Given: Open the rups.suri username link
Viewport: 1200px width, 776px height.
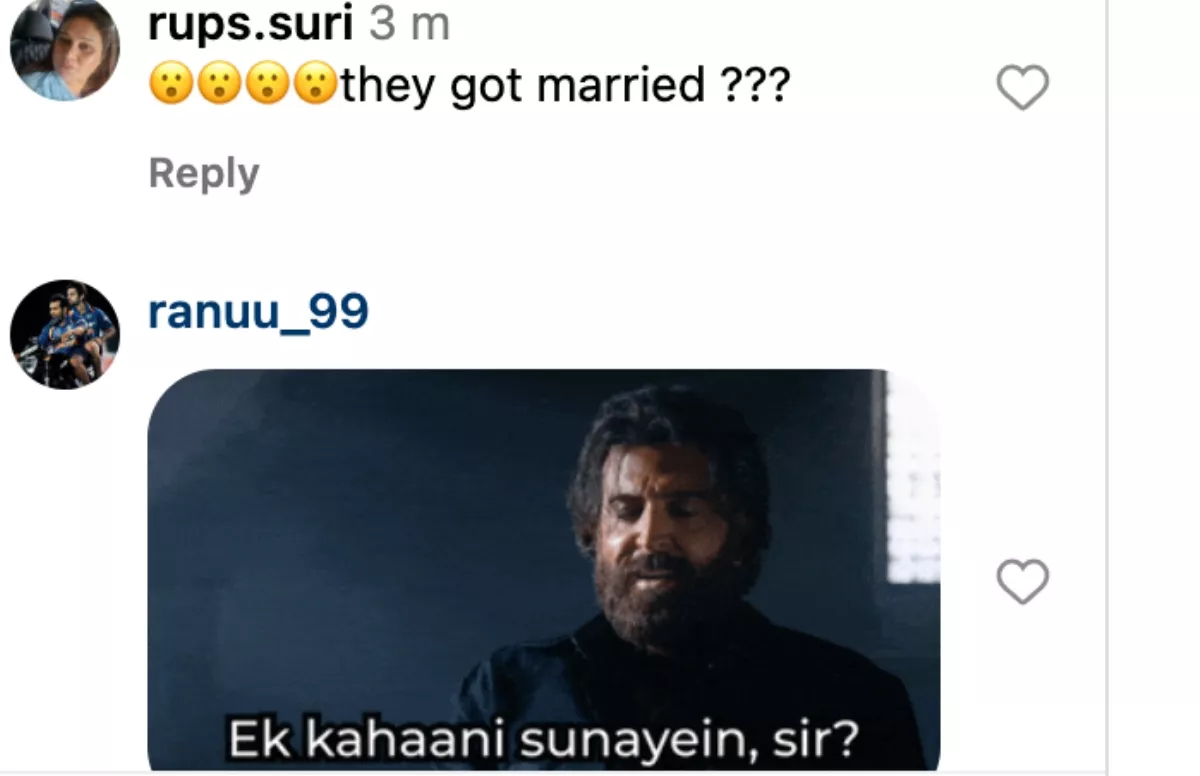Looking at the screenshot, I should point(250,24).
